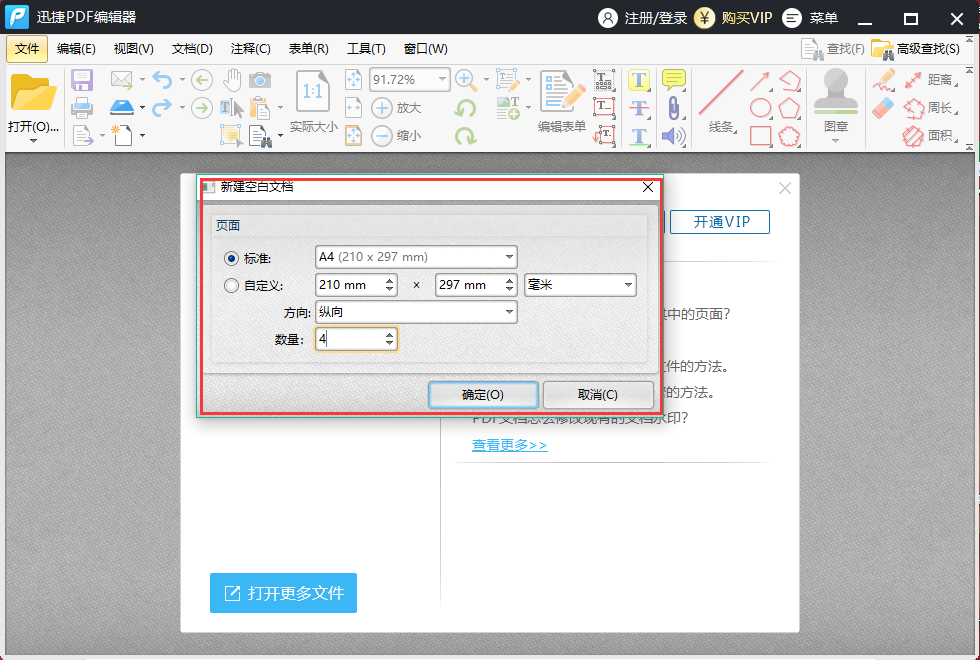980x660 pixels.
Task: Activate the Snapshot camera tool
Action: [260, 80]
